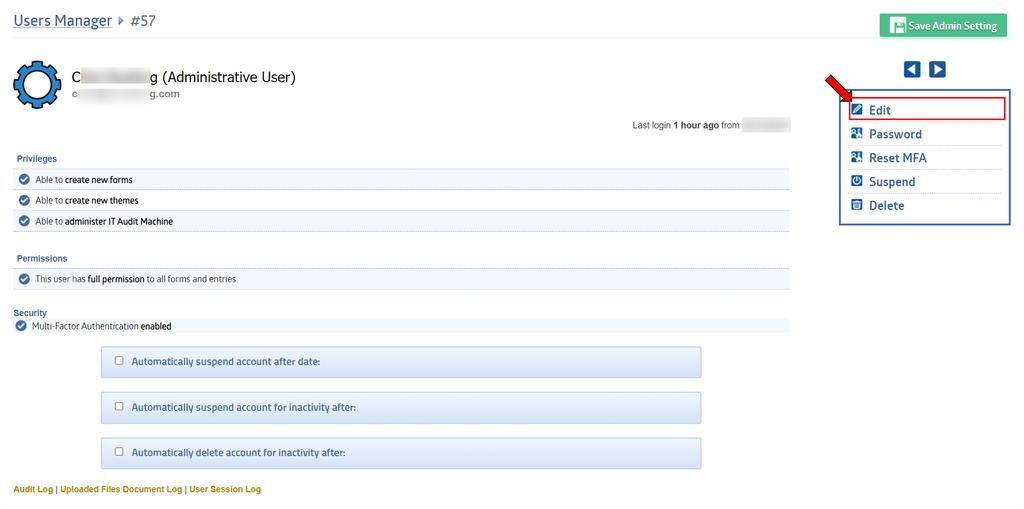1024x509 pixels.
Task: Choose Password from the side menu
Action: (895, 134)
